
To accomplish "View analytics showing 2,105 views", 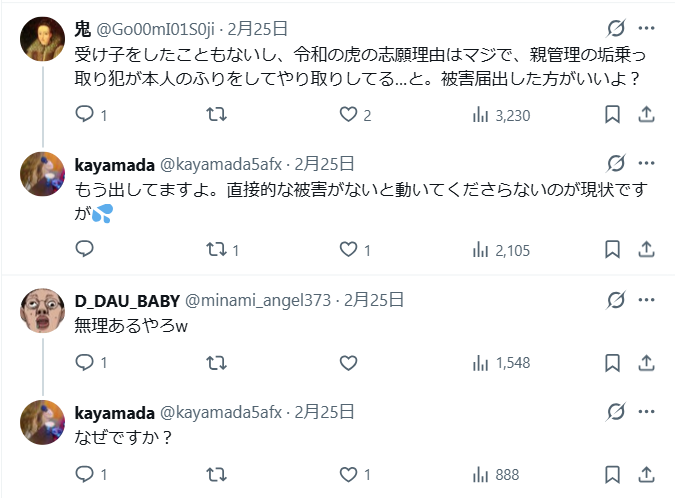I will click(x=500, y=250).
